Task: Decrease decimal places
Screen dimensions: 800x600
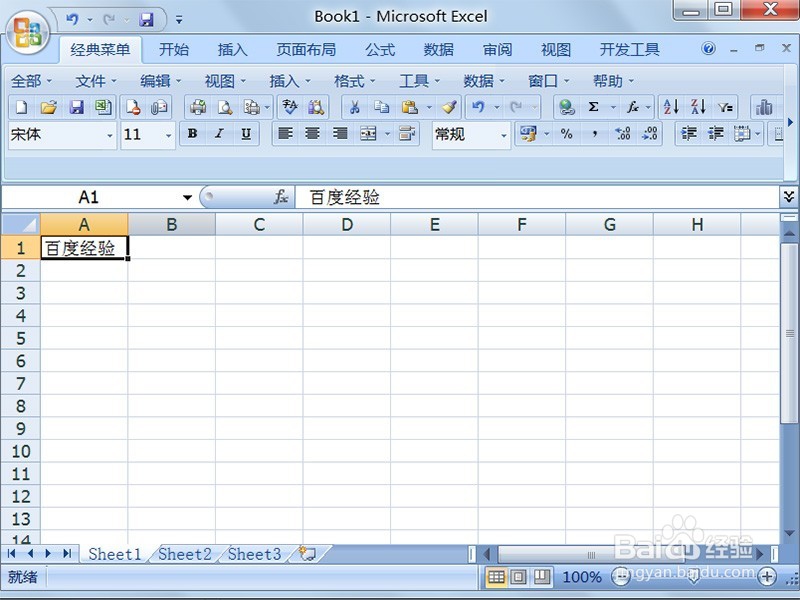Action: (x=649, y=134)
